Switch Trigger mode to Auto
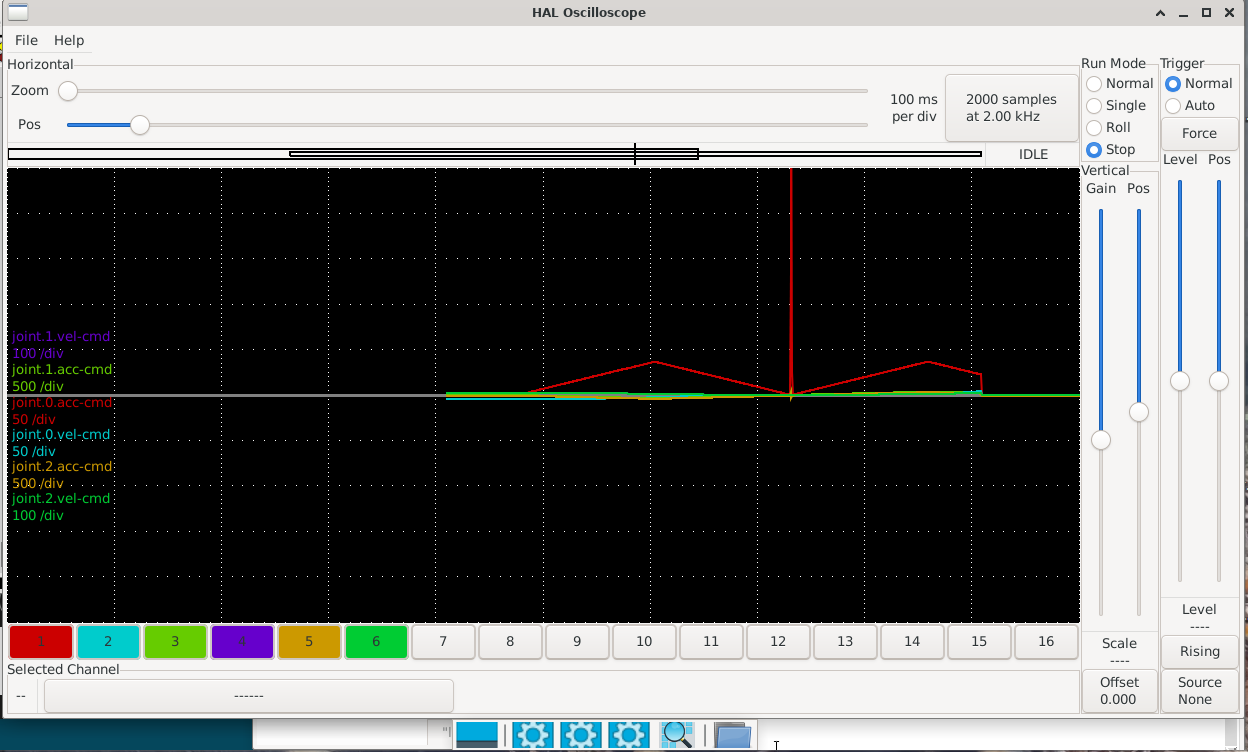 [1173, 106]
